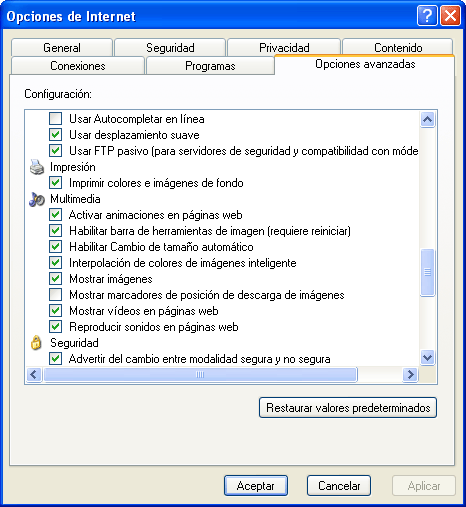
Task: Uncheck Usar desplazamiento suave
Action: pyautogui.click(x=55, y=134)
